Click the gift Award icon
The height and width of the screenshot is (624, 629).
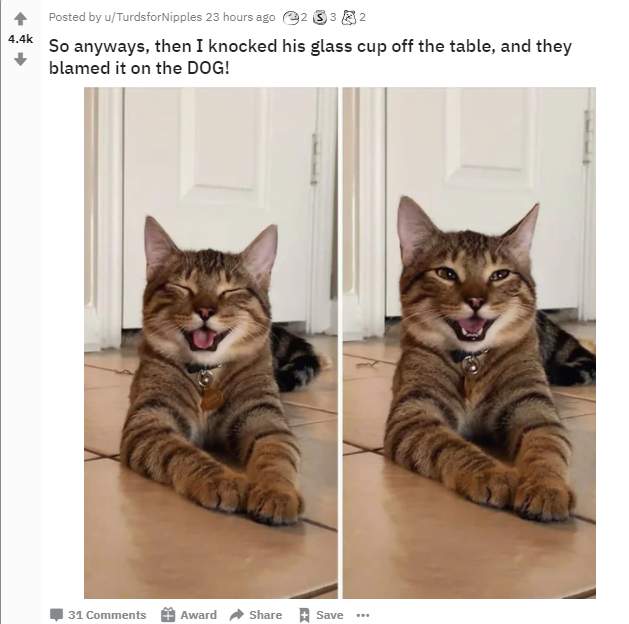tap(168, 614)
